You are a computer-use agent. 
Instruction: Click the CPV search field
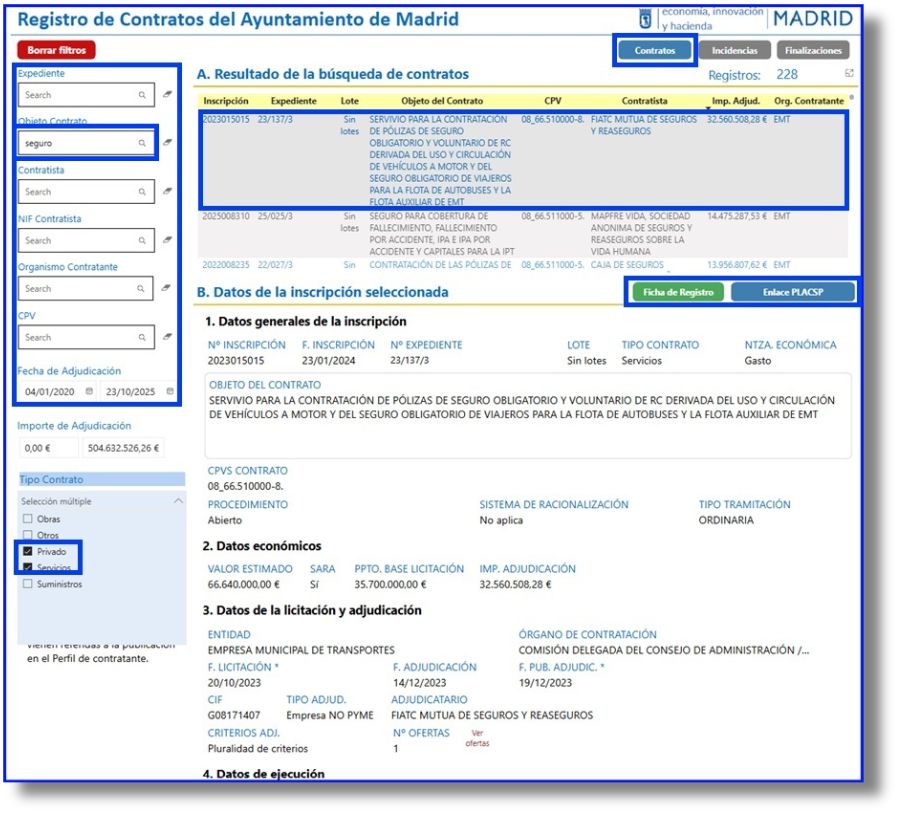tap(86, 338)
